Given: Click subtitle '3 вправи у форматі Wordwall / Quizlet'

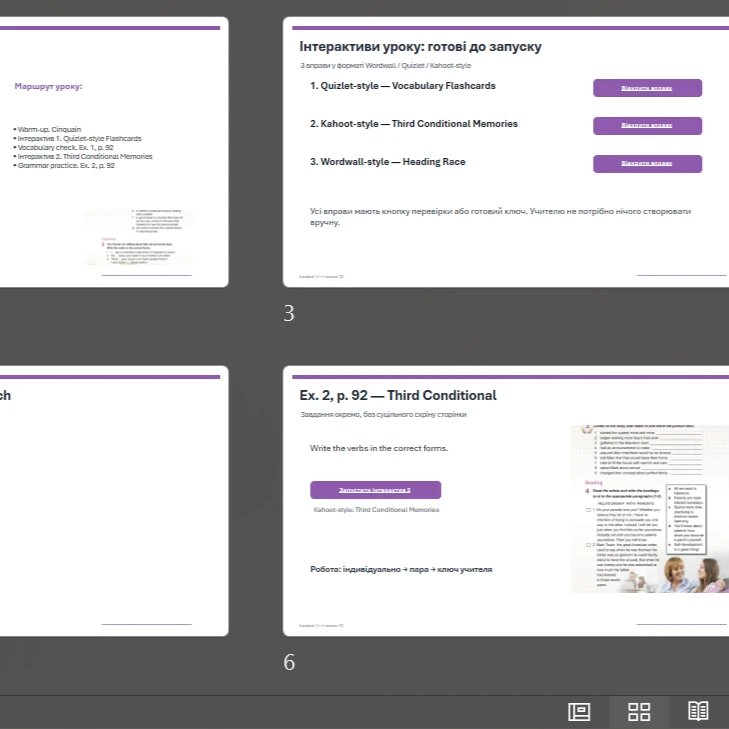Looking at the screenshot, I should pos(385,66).
